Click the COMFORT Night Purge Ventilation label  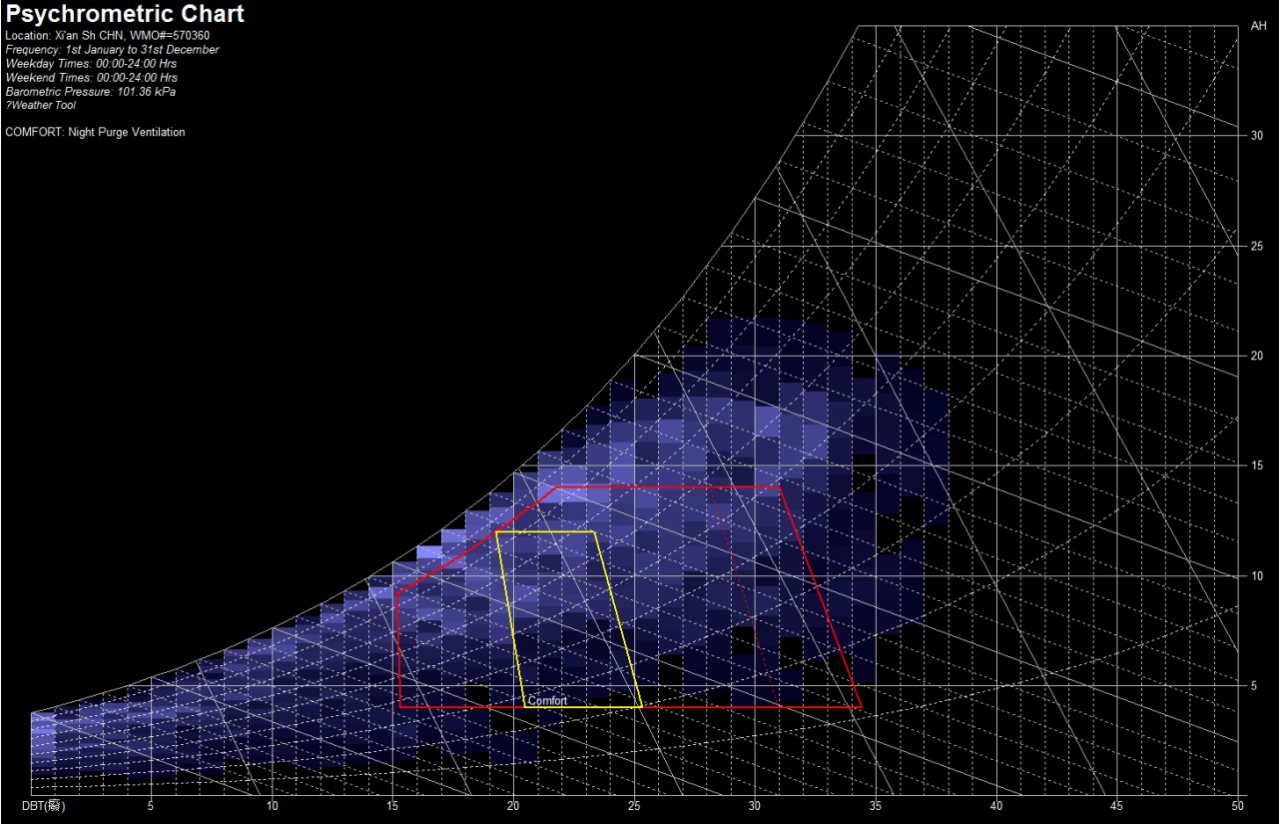point(95,133)
